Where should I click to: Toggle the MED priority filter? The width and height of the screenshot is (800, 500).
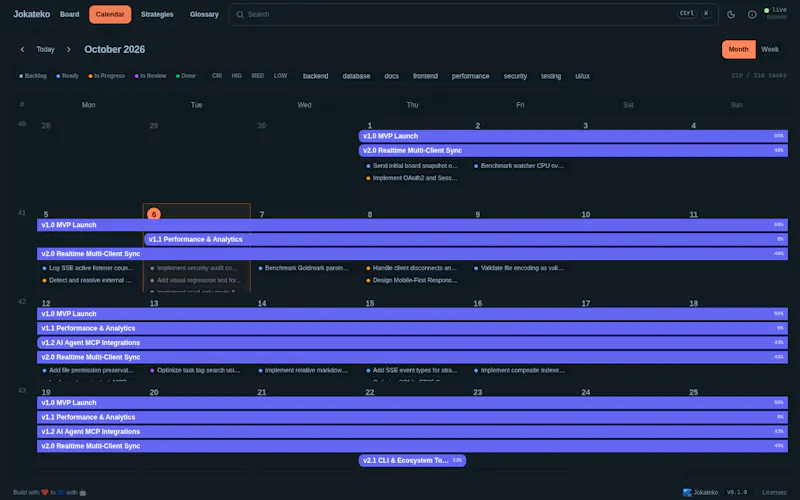(258, 76)
